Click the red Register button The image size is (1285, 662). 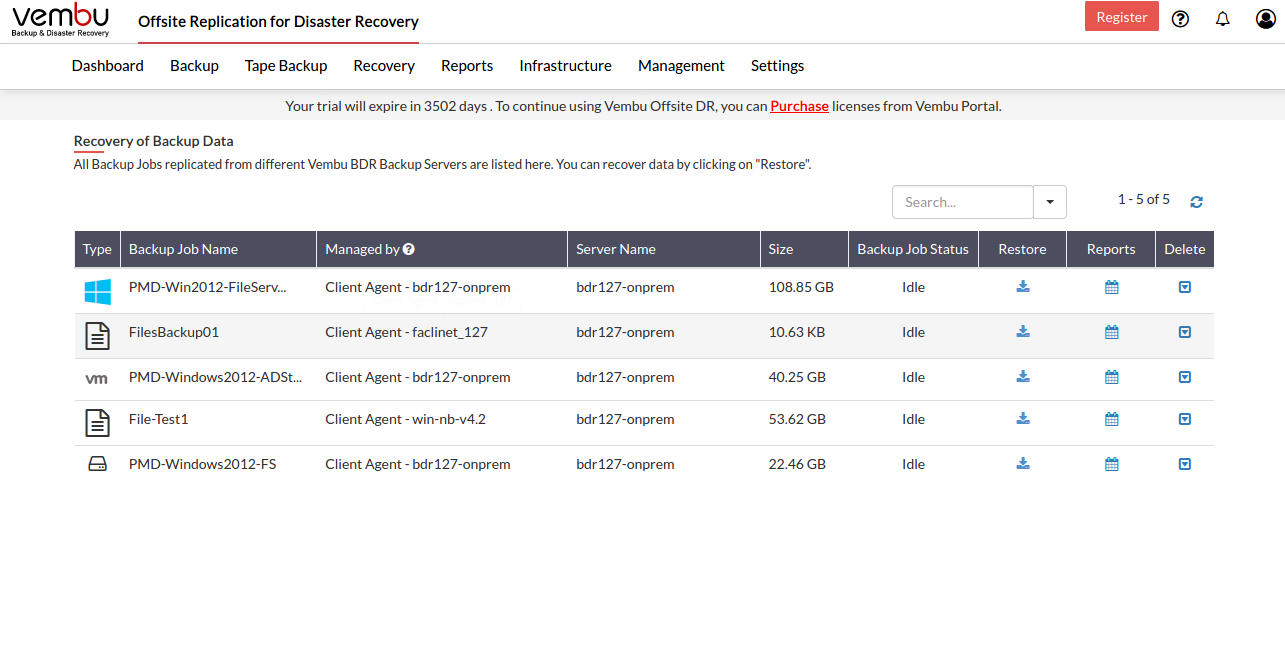[x=1122, y=17]
